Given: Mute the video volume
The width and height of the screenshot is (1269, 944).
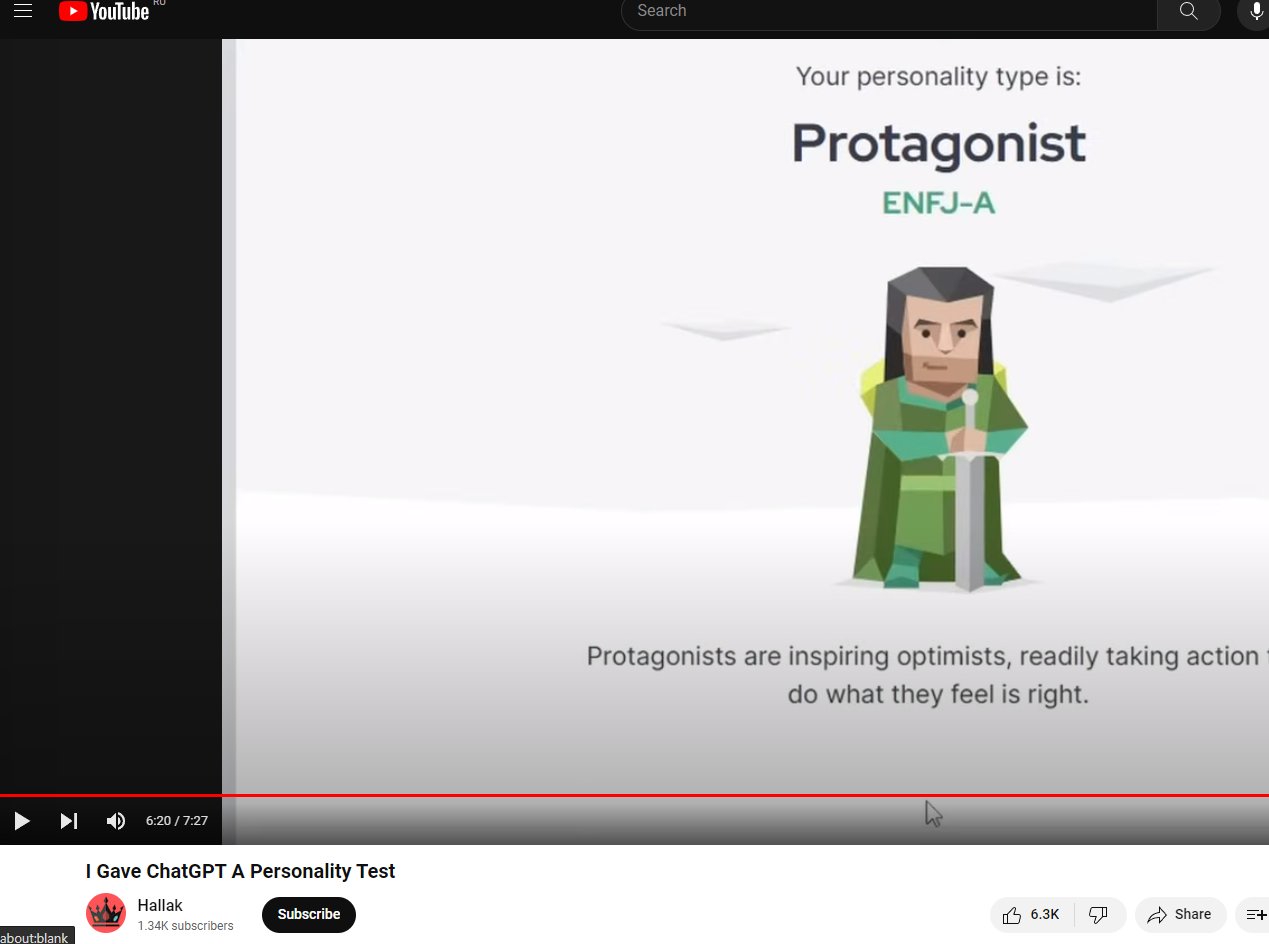Looking at the screenshot, I should (x=116, y=821).
